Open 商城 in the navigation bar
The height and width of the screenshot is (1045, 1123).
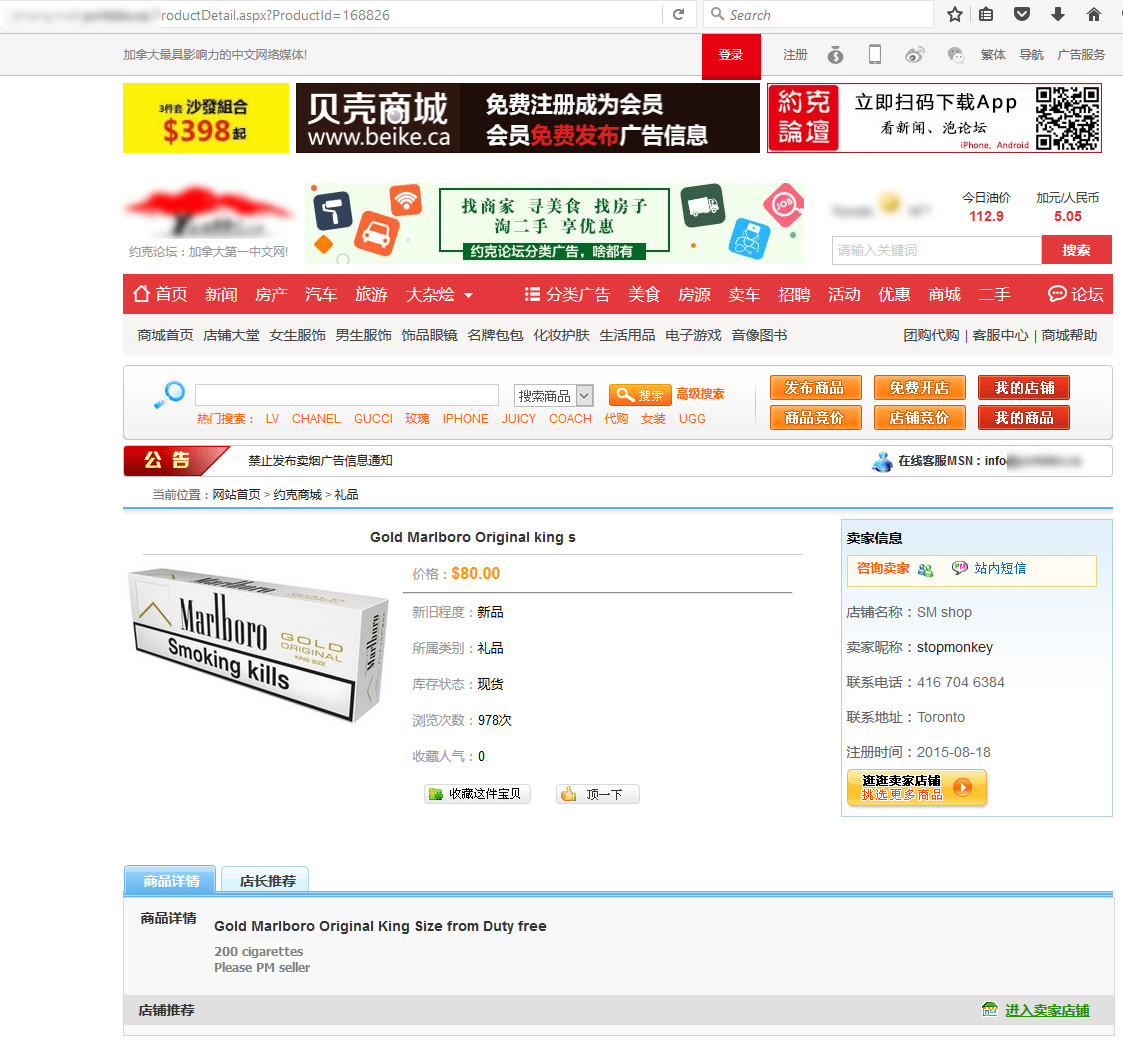point(944,294)
